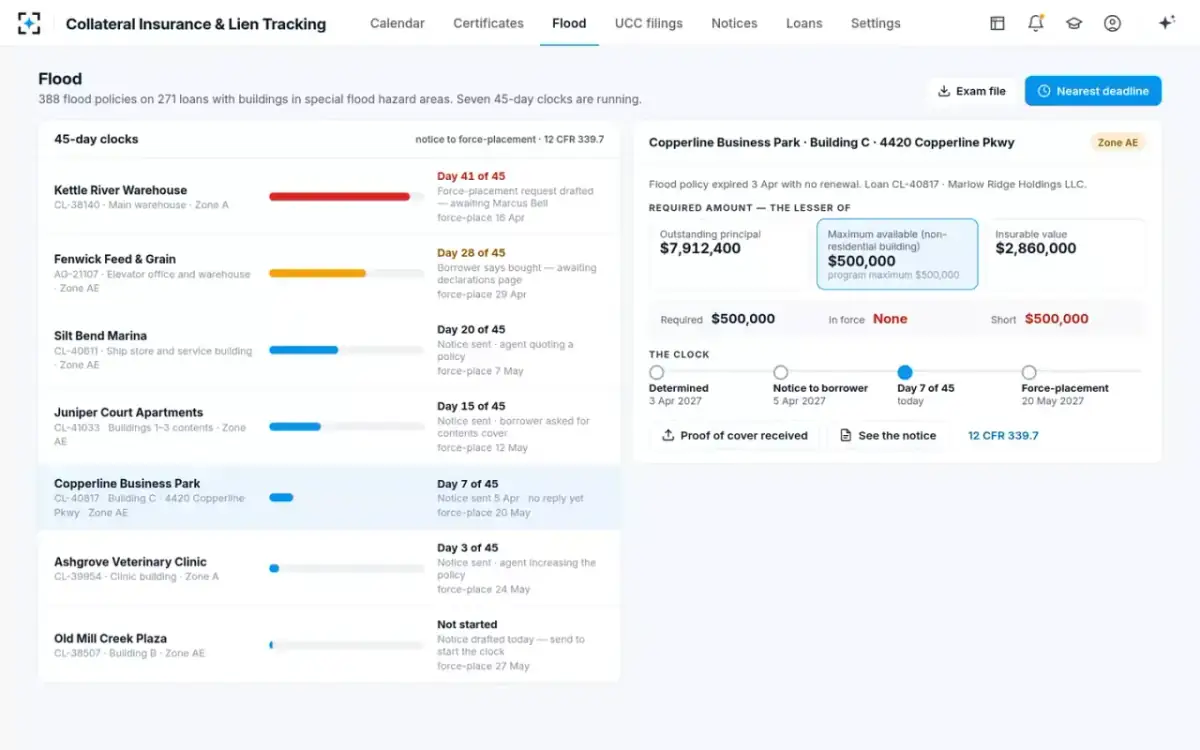Open the Settings tab
This screenshot has width=1200, height=750.
tap(875, 23)
